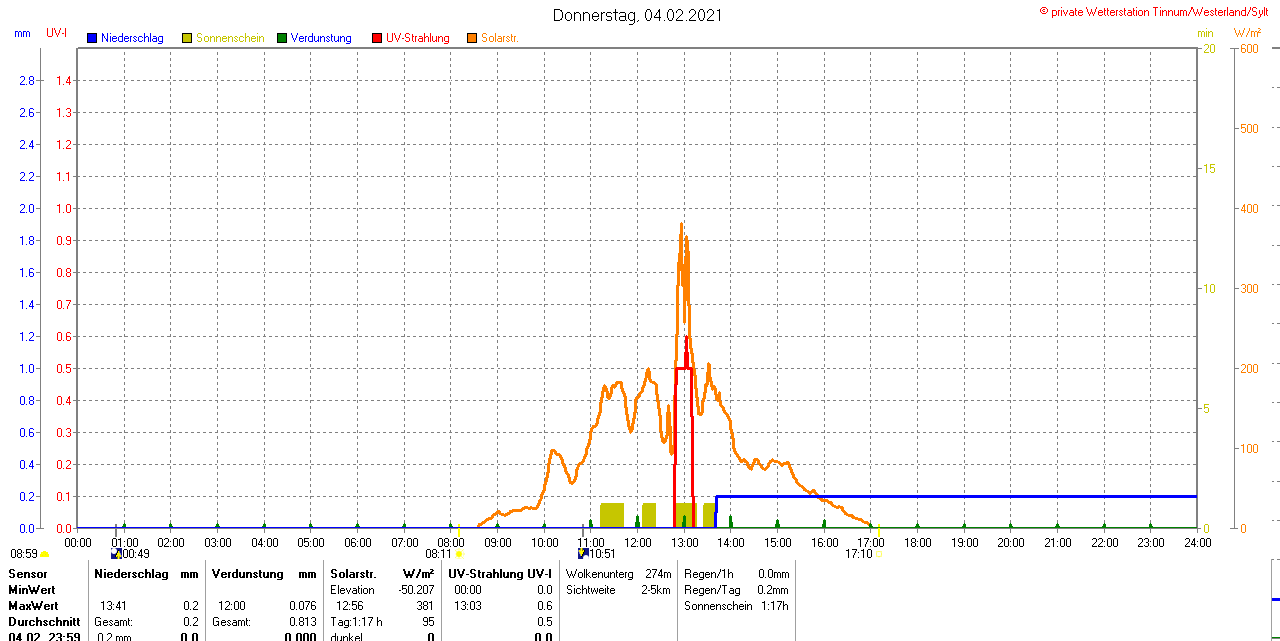Click the 12:00 time axis label

pos(638,542)
